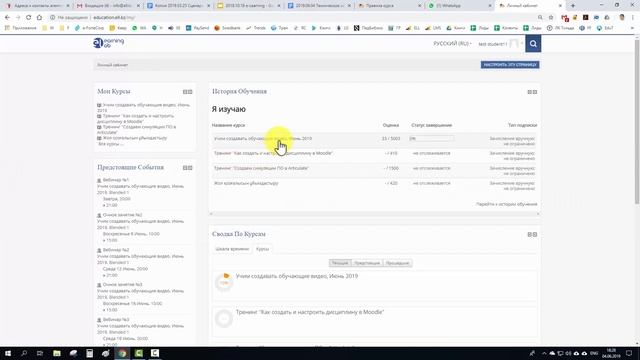Open Chrome three-dot menu
Viewport: 640px width, 360px height.
coord(633,18)
